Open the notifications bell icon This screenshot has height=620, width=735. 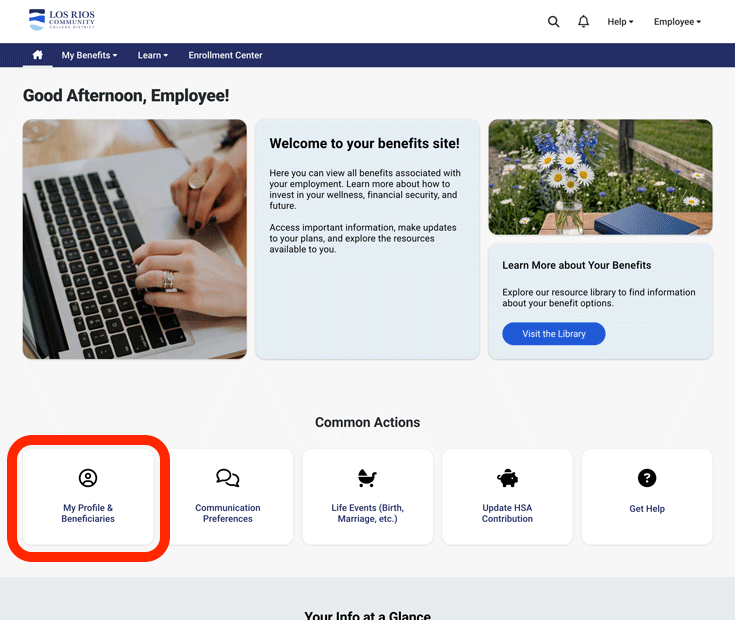(x=583, y=22)
